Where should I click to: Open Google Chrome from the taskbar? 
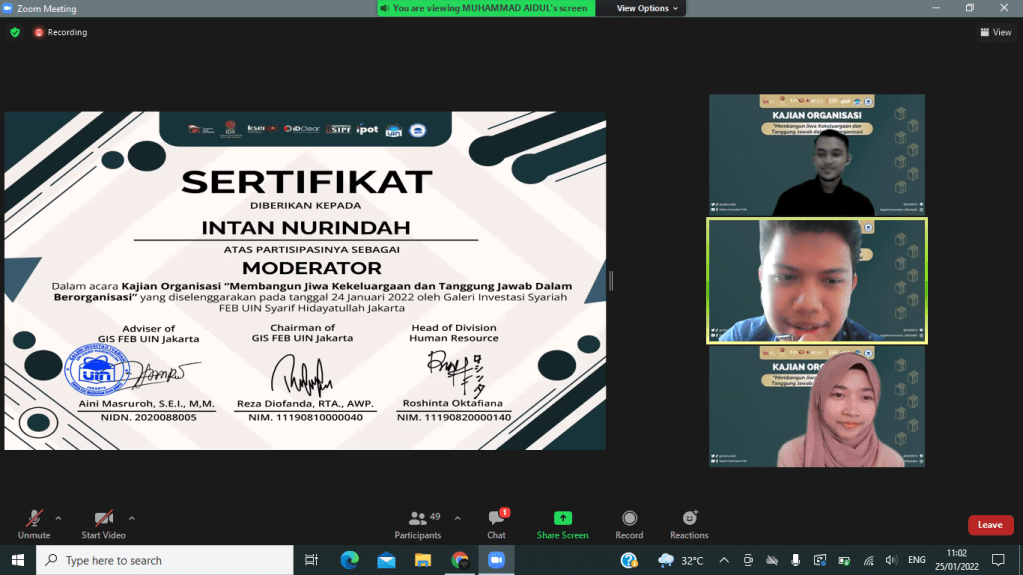459,560
